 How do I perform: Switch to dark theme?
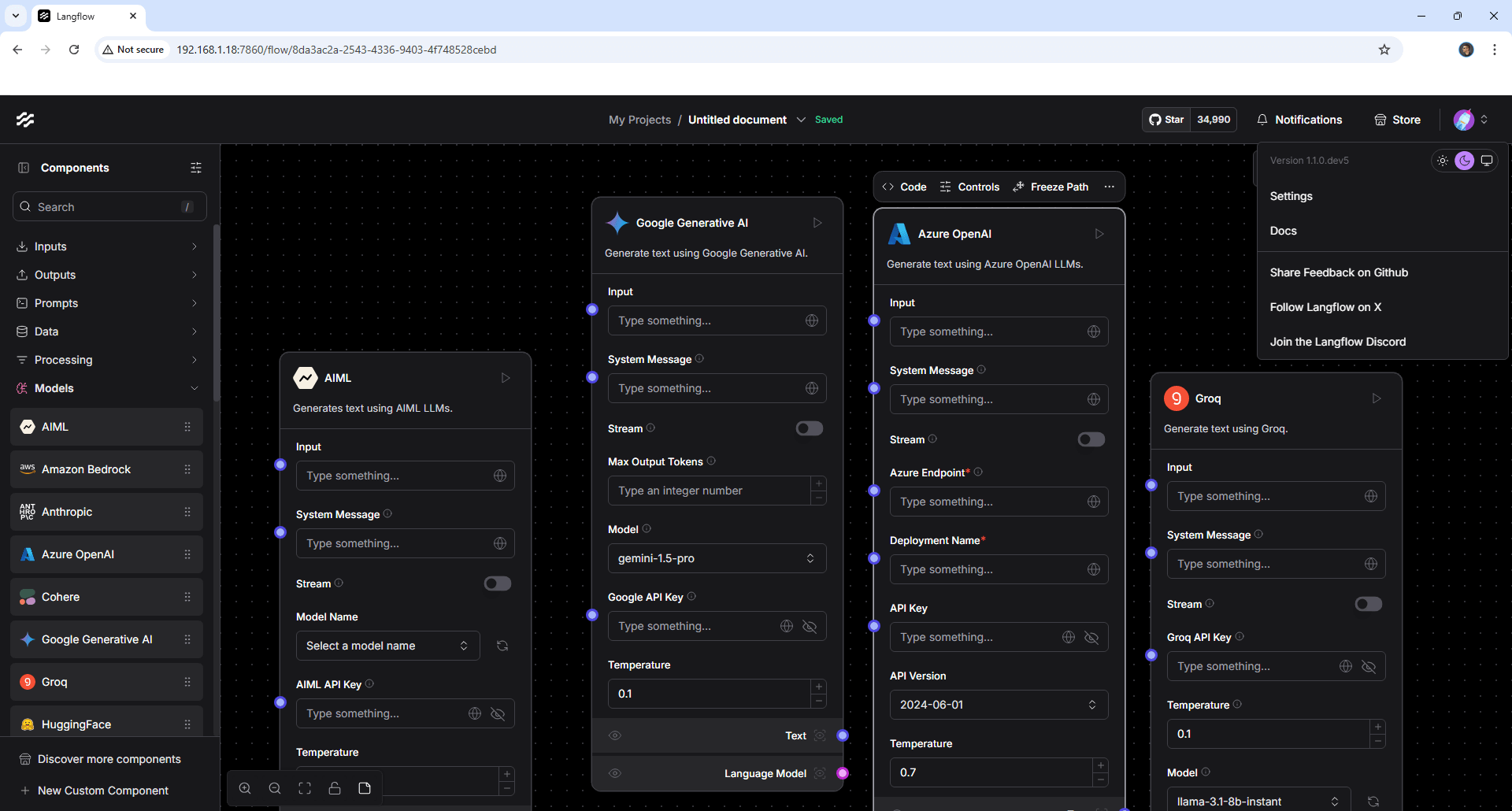click(1465, 161)
